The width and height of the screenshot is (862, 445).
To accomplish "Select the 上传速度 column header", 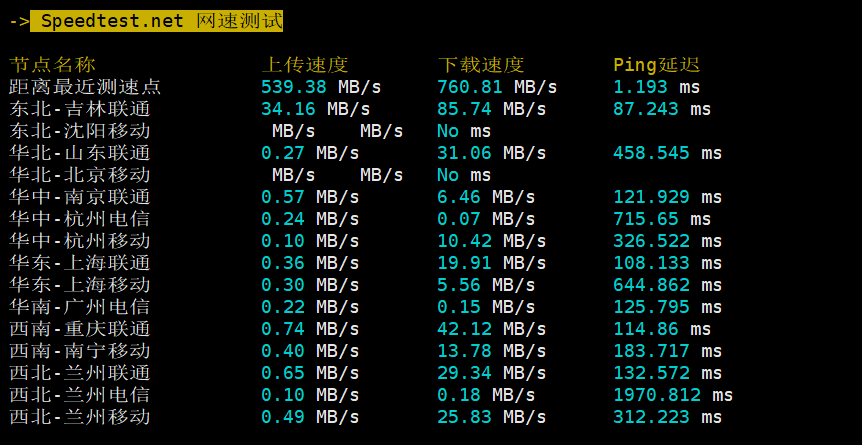I will (304, 65).
